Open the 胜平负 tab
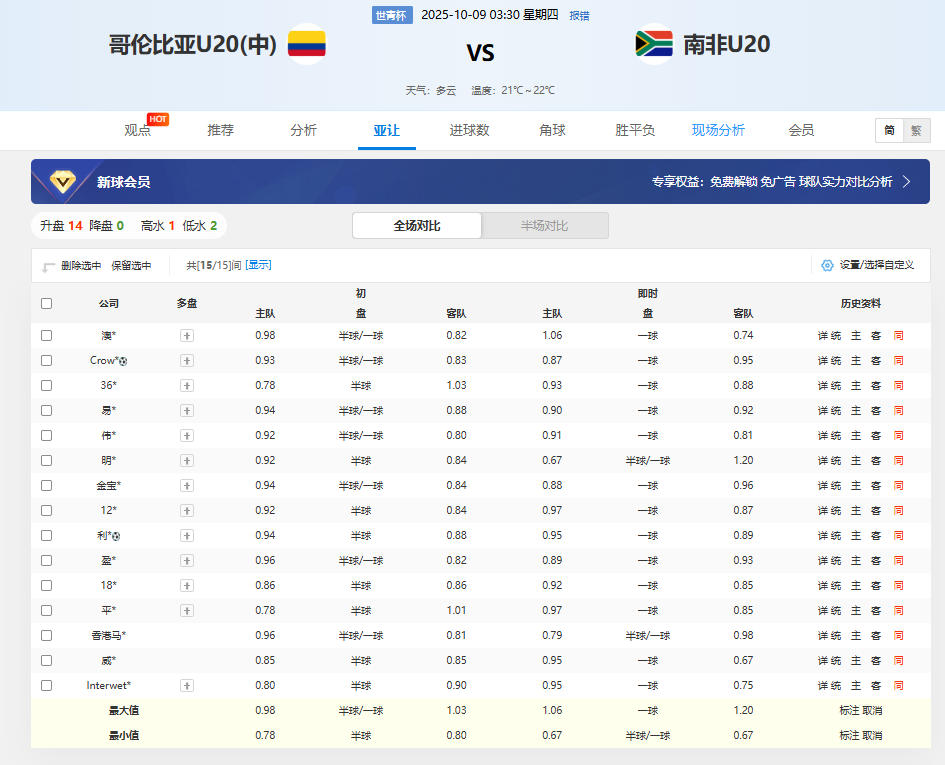The width and height of the screenshot is (945, 765). (x=635, y=130)
